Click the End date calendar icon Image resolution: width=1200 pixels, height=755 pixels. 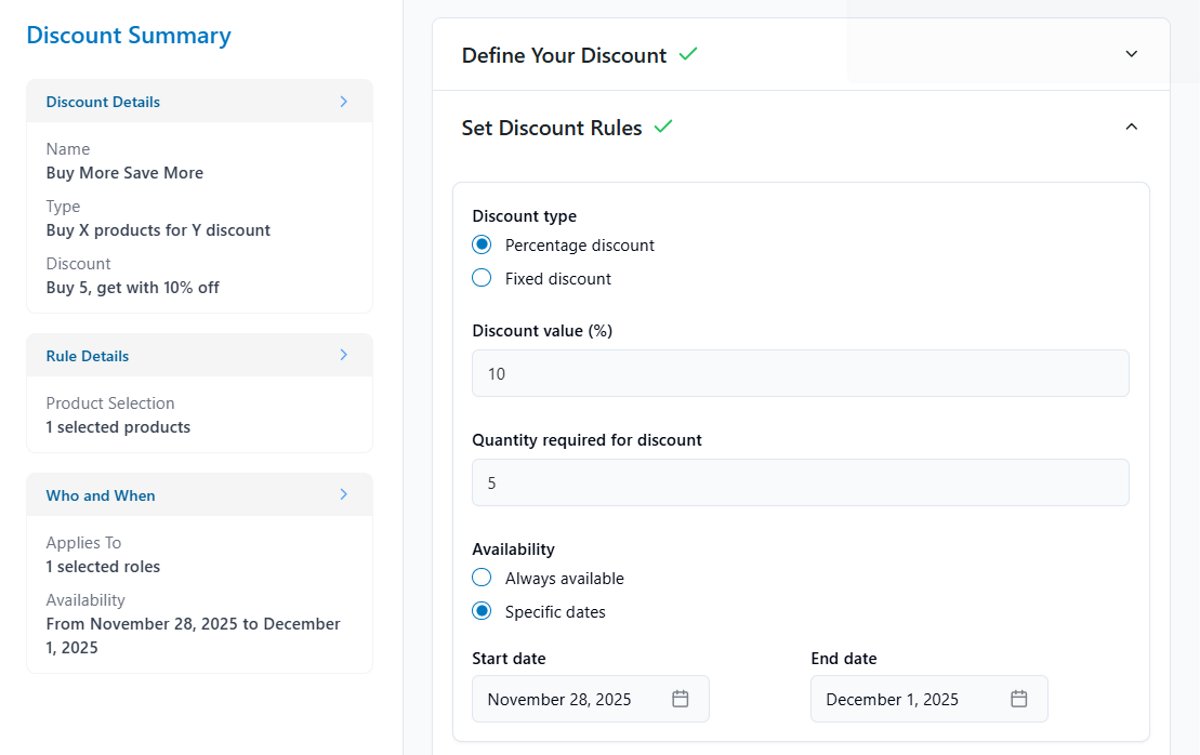point(1019,699)
